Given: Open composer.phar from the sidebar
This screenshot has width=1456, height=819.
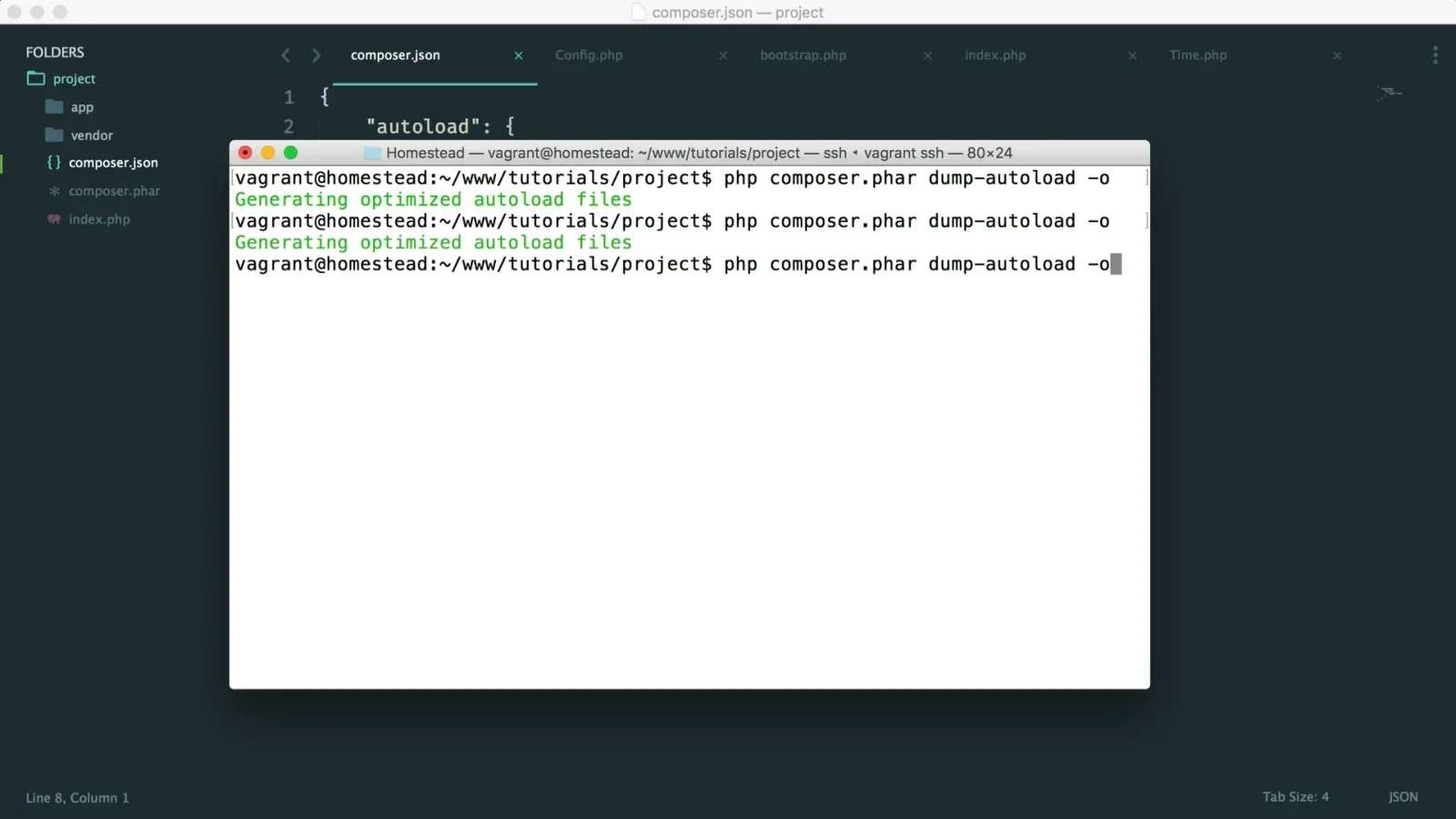Looking at the screenshot, I should [x=114, y=191].
